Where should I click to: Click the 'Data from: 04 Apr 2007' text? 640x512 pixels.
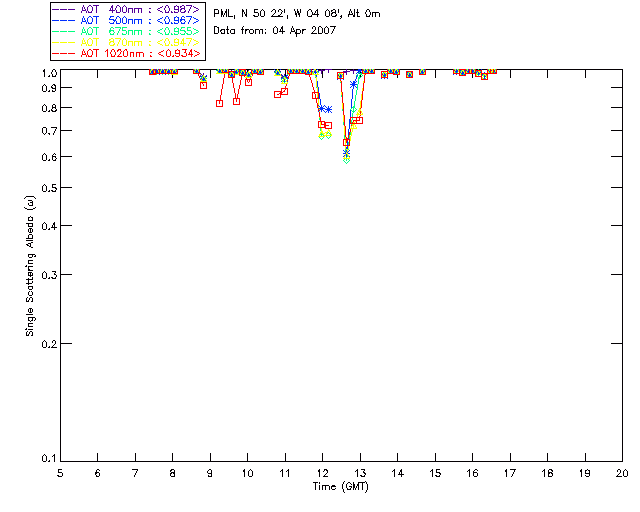[274, 31]
